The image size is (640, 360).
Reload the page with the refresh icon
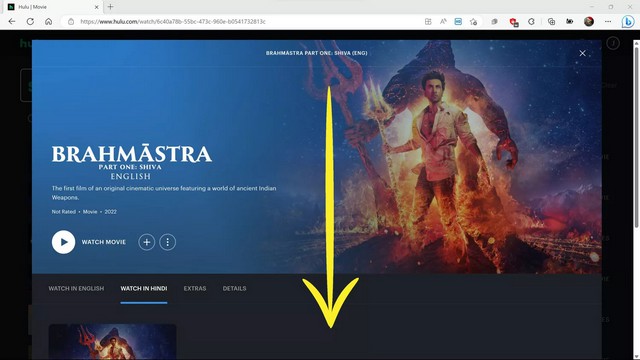[30, 22]
